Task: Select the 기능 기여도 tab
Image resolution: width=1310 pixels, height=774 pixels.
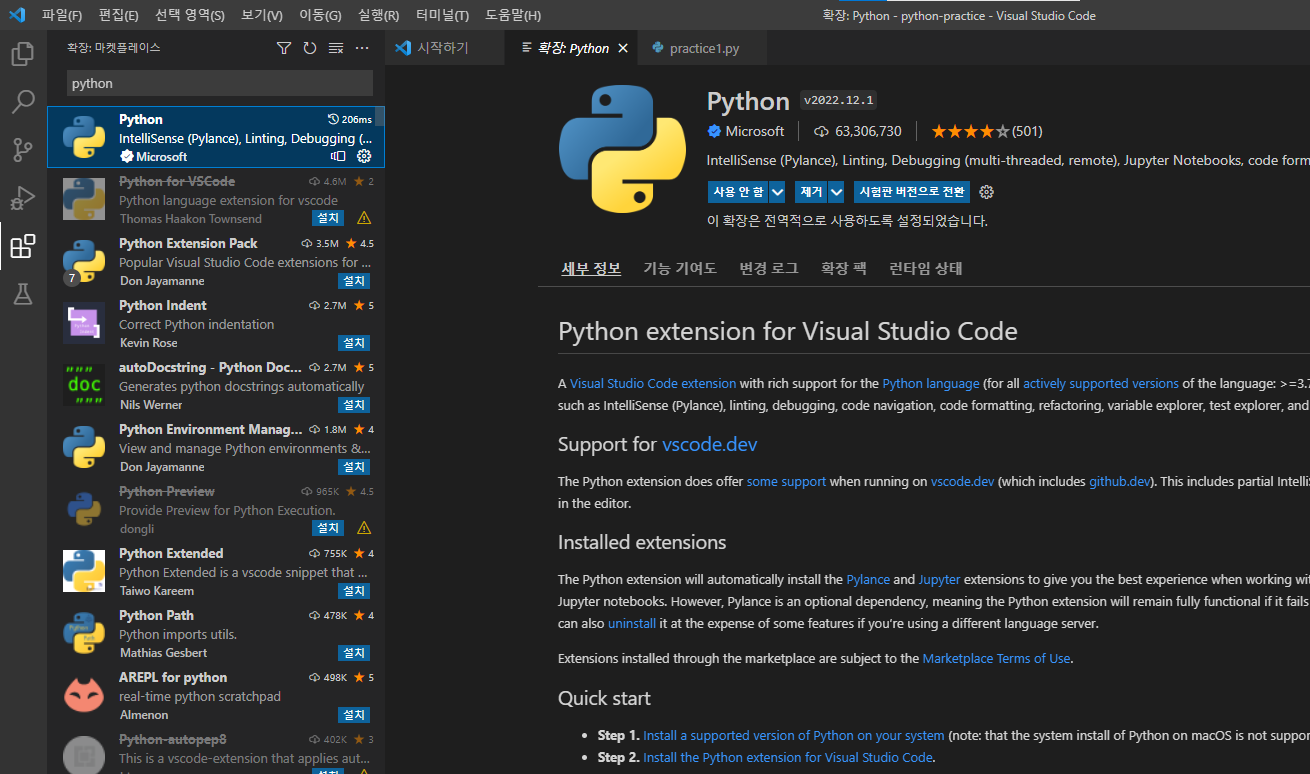Action: pos(680,268)
